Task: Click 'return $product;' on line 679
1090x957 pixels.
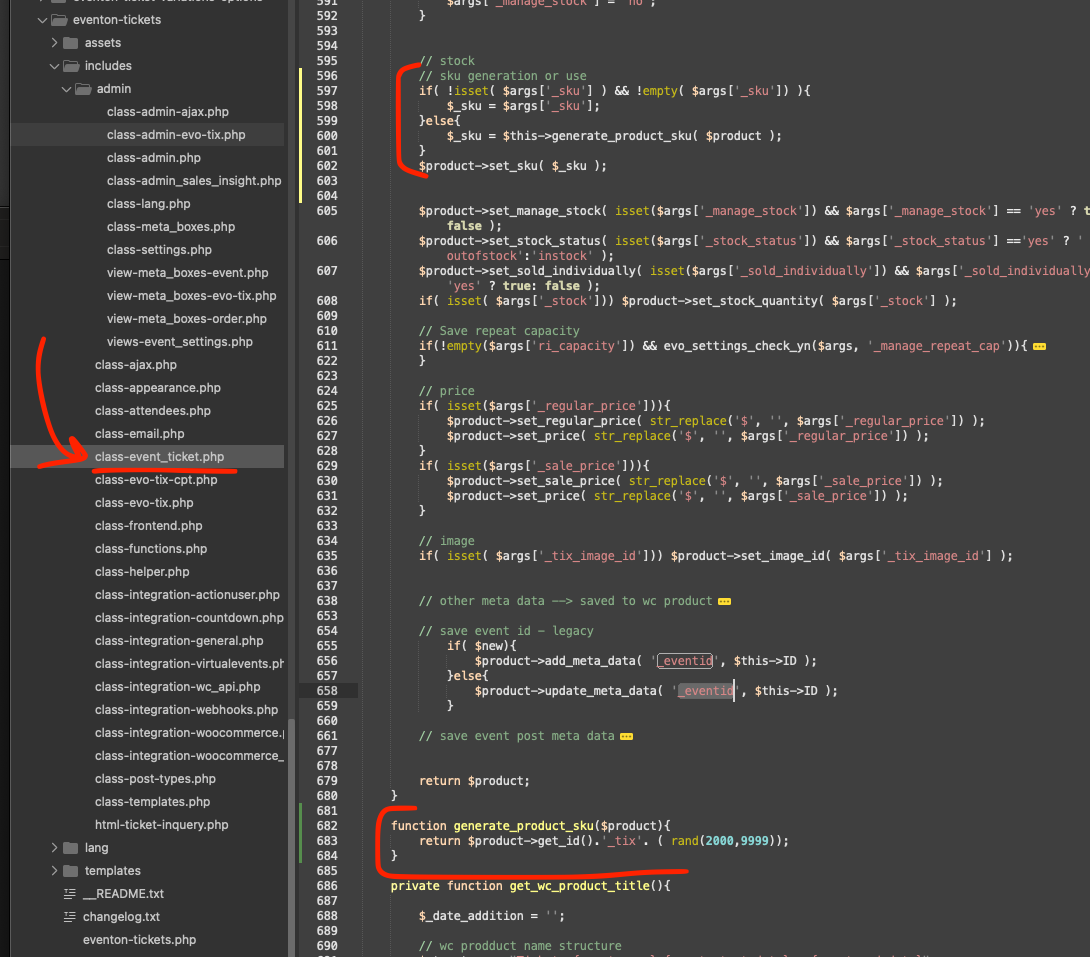Action: point(474,781)
